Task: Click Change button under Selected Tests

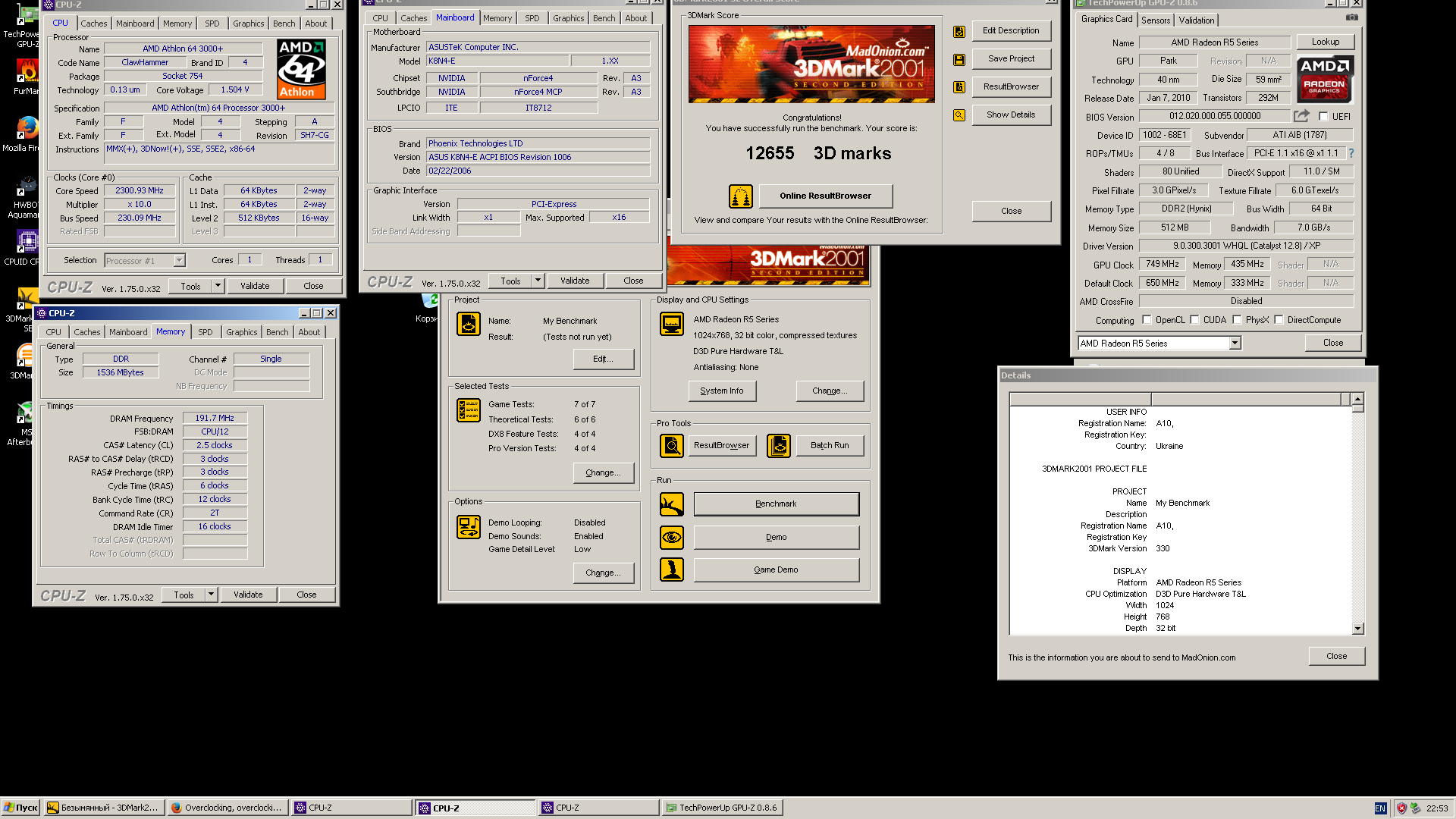Action: (604, 473)
